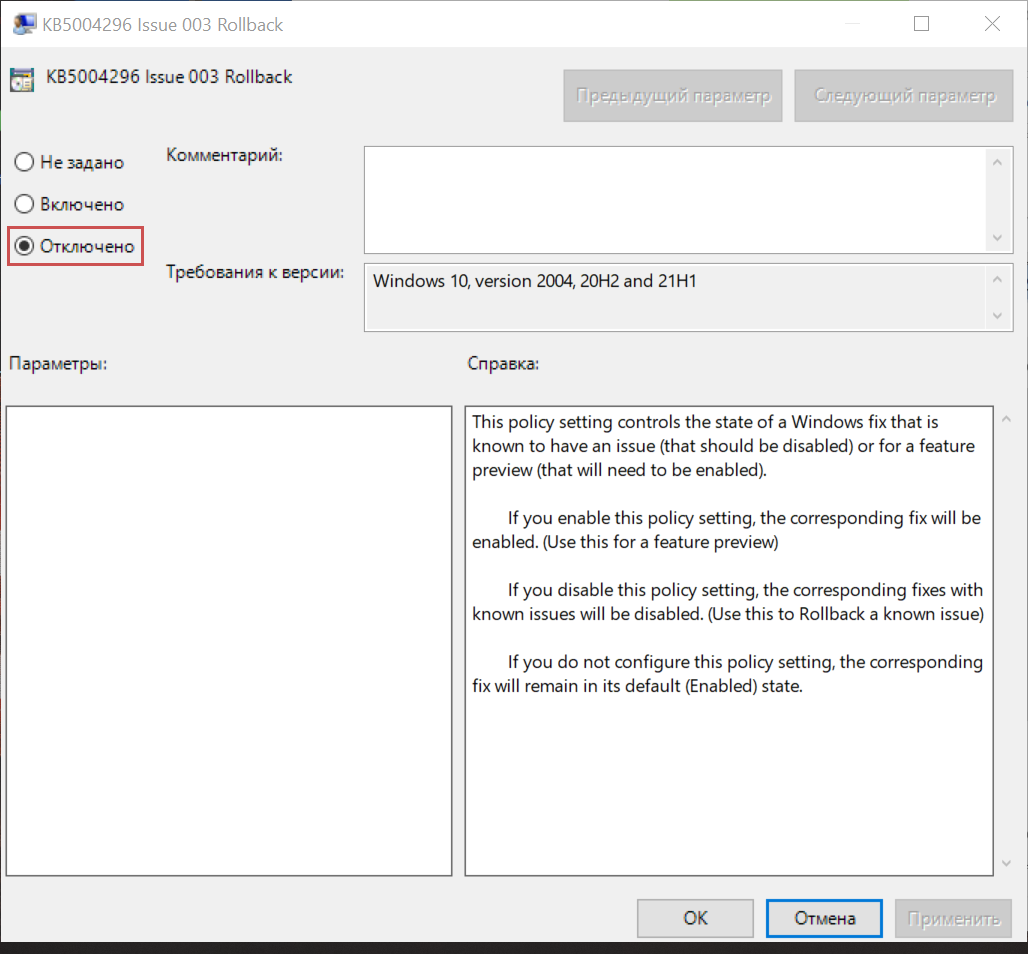
Task: Confirm the setting with OK
Action: [x=695, y=918]
